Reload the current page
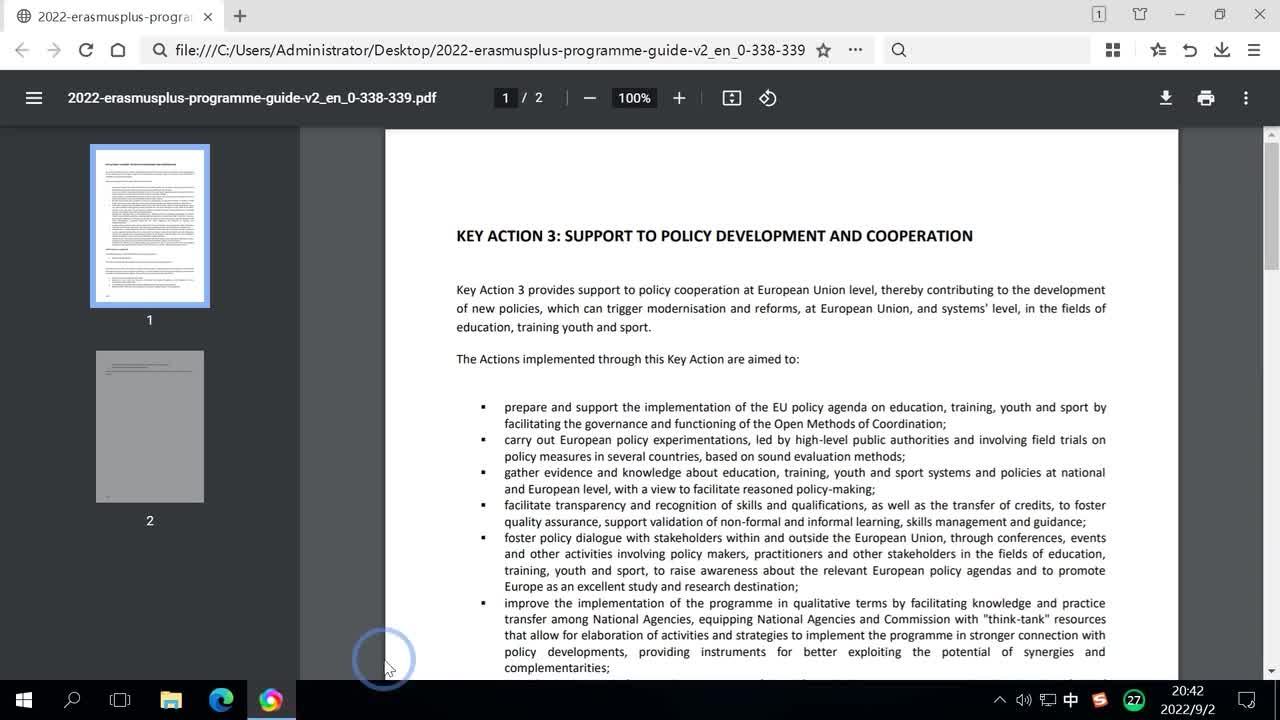1280x720 pixels. tap(86, 50)
